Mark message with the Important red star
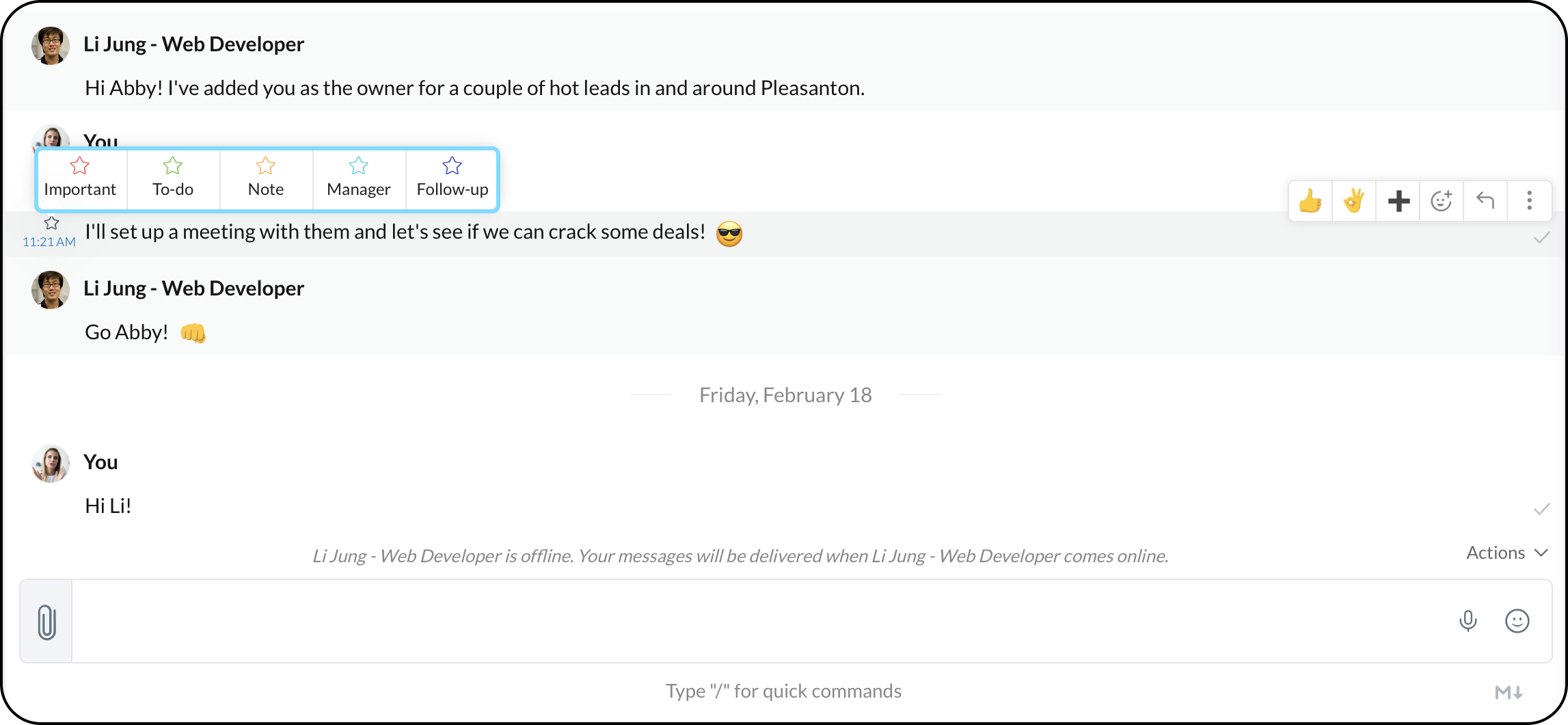Viewport: 1568px width, 725px height. coord(80,178)
